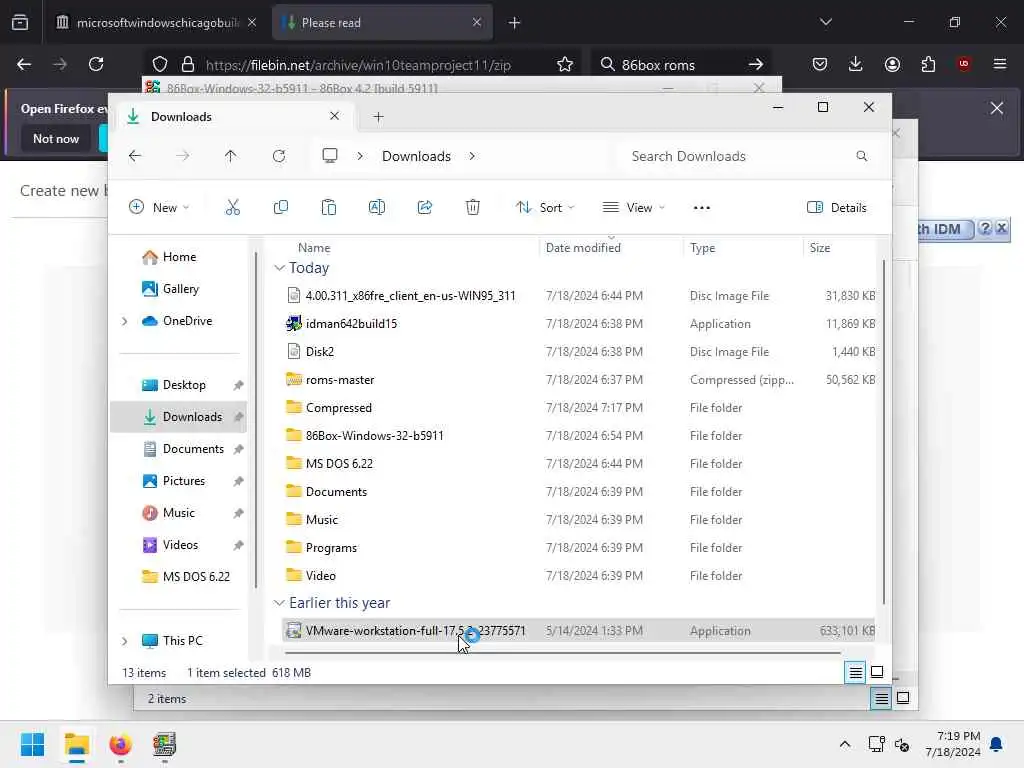Click the horizontal scrollbar under file list
This screenshot has width=1024, height=768.
click(x=563, y=652)
